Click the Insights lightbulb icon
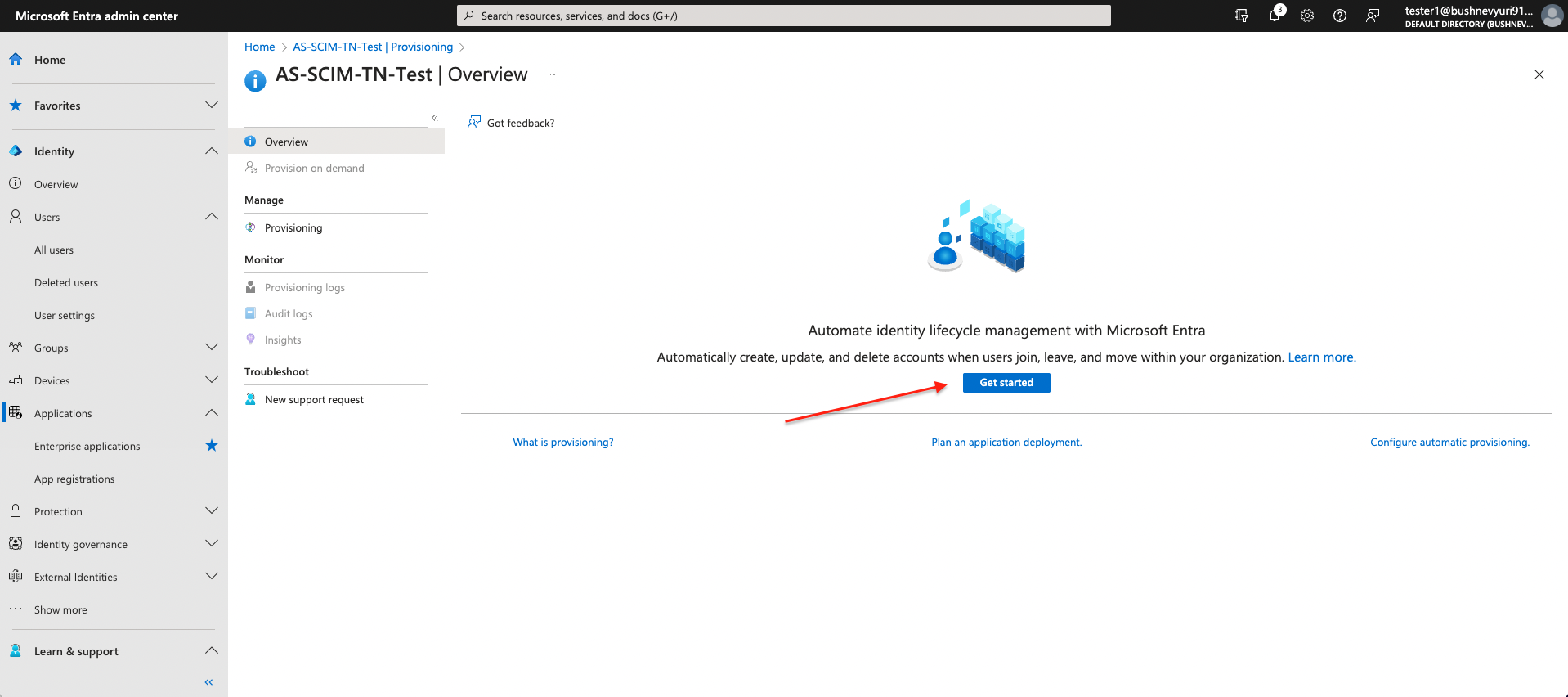The image size is (1568, 697). pyautogui.click(x=251, y=340)
